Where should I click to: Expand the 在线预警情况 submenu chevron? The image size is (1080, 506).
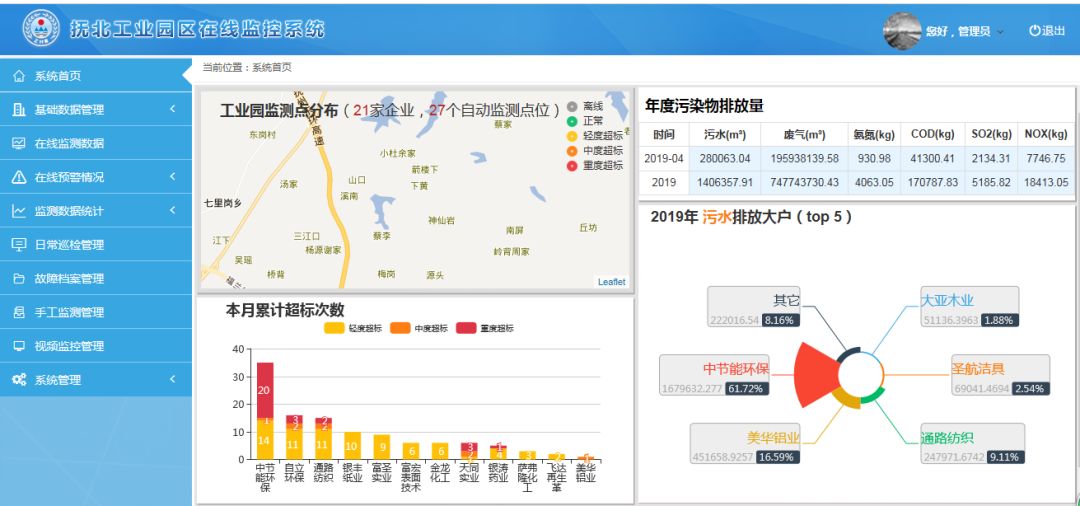point(172,177)
